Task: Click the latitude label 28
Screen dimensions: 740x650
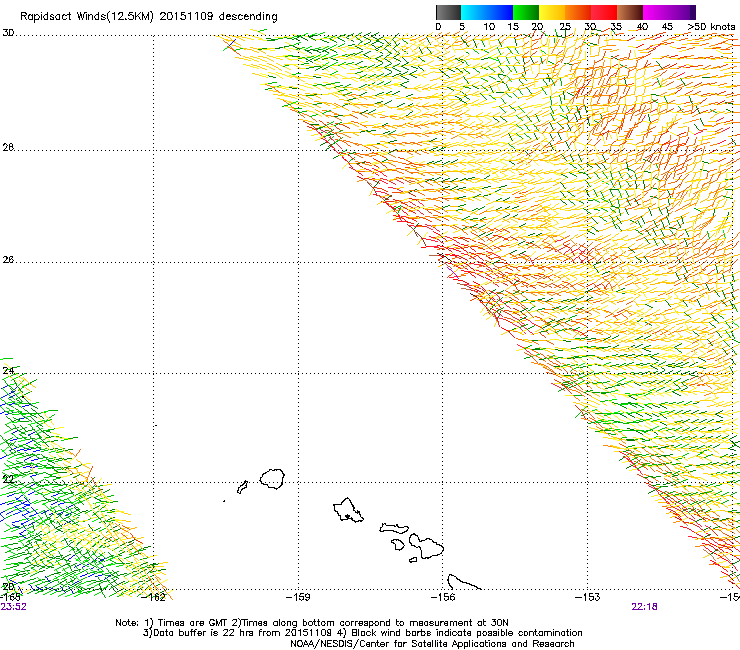Action: 8,147
